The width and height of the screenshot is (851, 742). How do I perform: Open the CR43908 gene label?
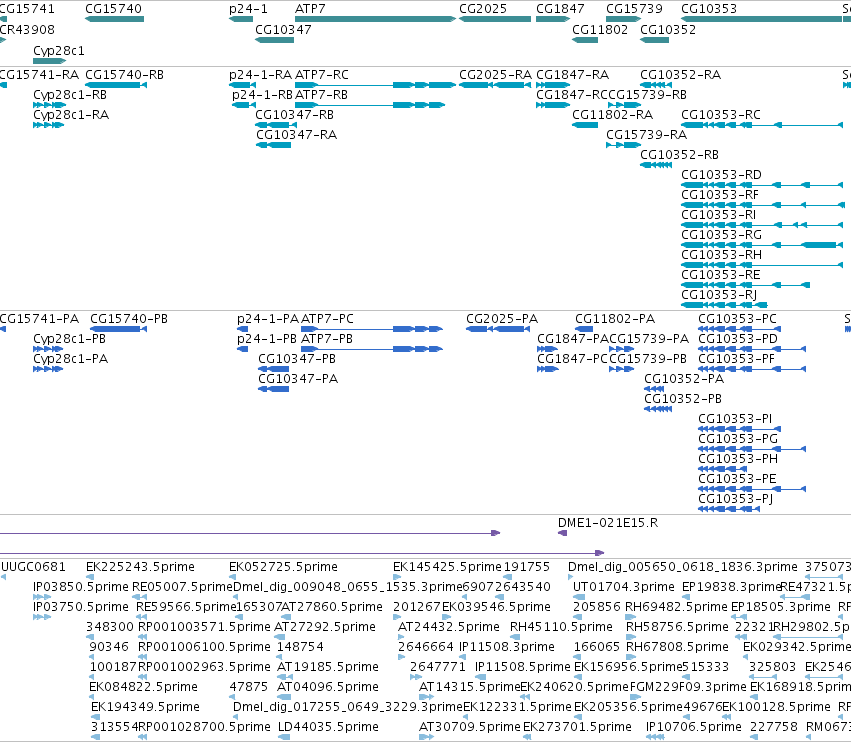[x=27, y=29]
